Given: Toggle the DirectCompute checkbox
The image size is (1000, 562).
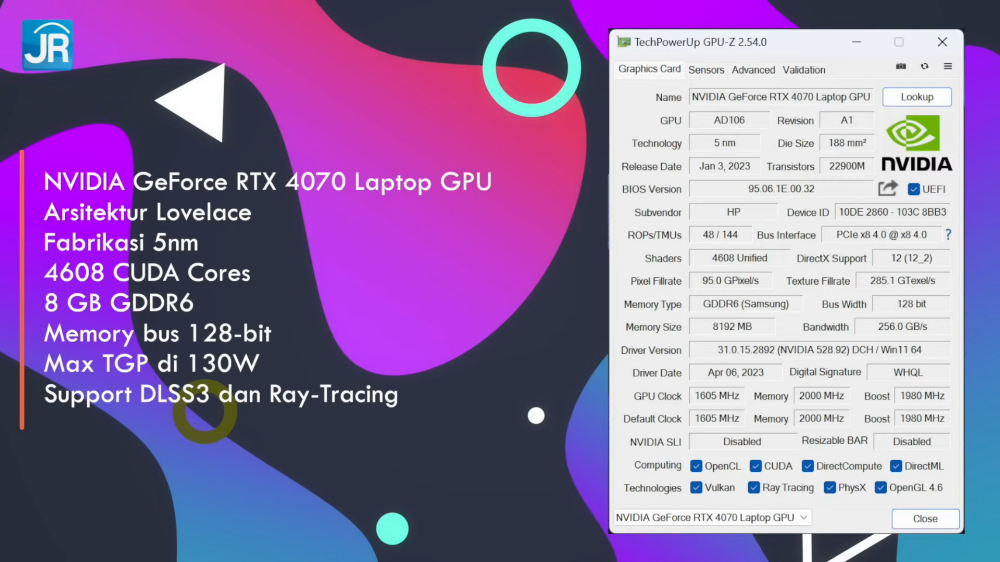Looking at the screenshot, I should pyautogui.click(x=807, y=466).
